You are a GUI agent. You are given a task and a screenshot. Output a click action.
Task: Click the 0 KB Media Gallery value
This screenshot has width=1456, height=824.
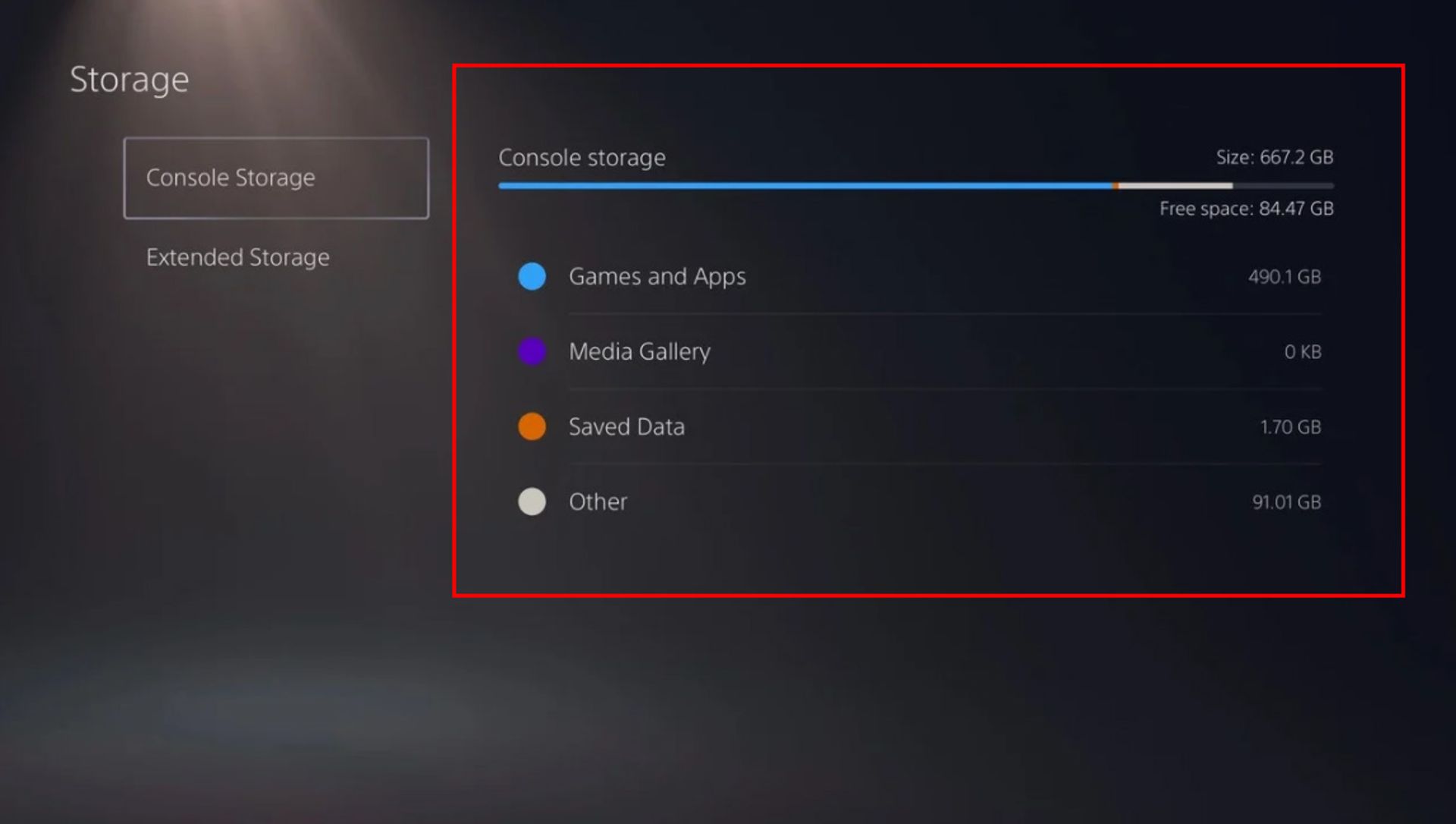[x=1301, y=351]
